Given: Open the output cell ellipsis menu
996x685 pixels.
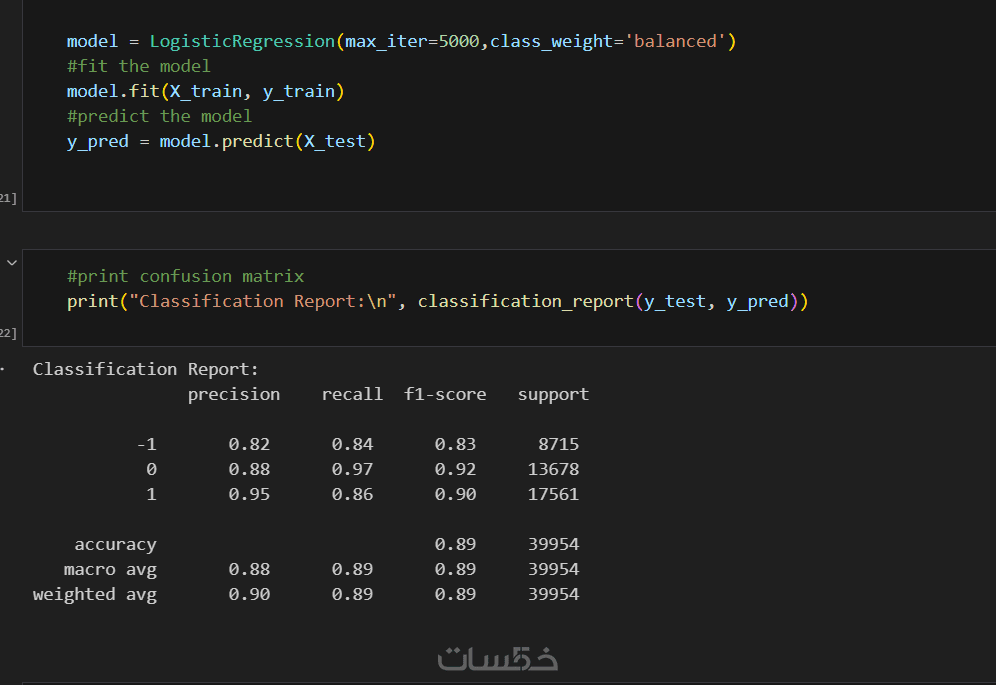Looking at the screenshot, I should click(3, 369).
